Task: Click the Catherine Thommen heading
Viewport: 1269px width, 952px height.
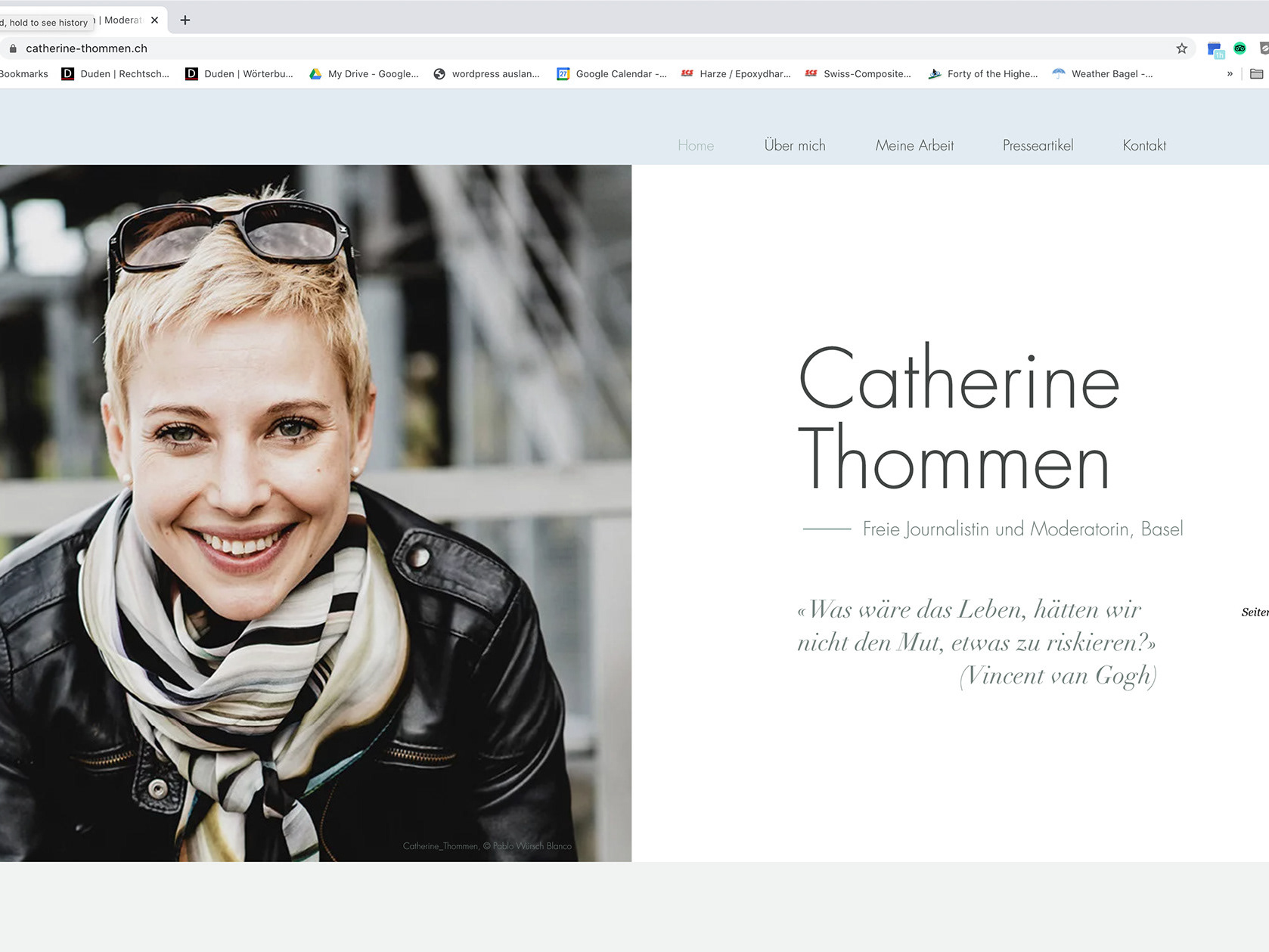Action: click(x=958, y=417)
